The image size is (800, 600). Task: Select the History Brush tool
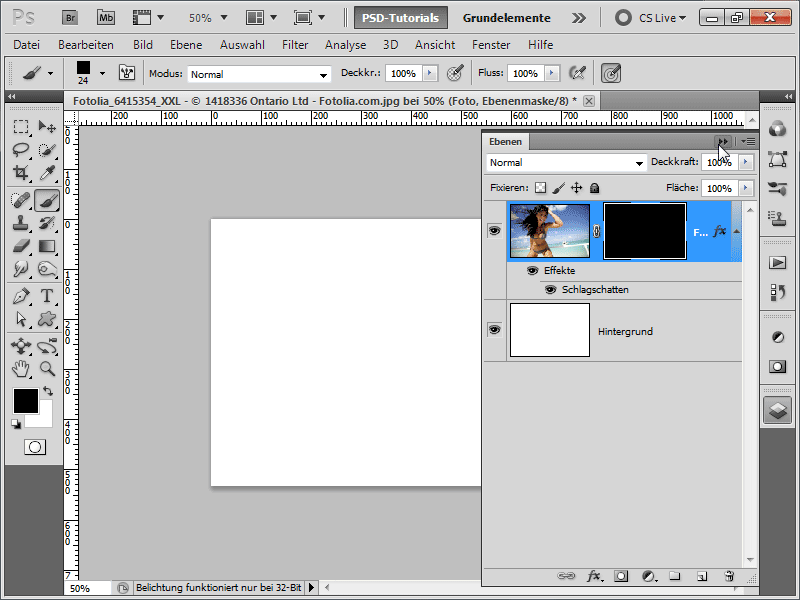(x=47, y=223)
